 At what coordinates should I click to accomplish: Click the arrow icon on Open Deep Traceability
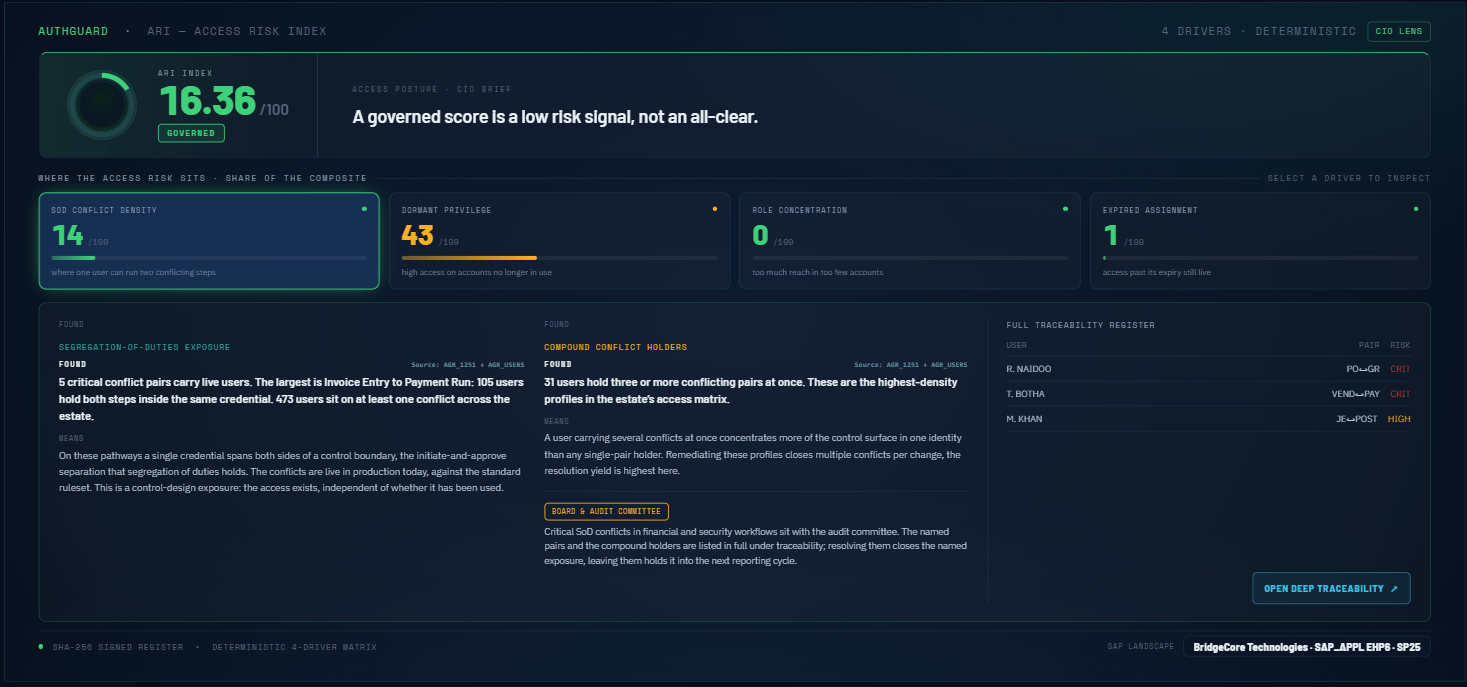[1394, 589]
